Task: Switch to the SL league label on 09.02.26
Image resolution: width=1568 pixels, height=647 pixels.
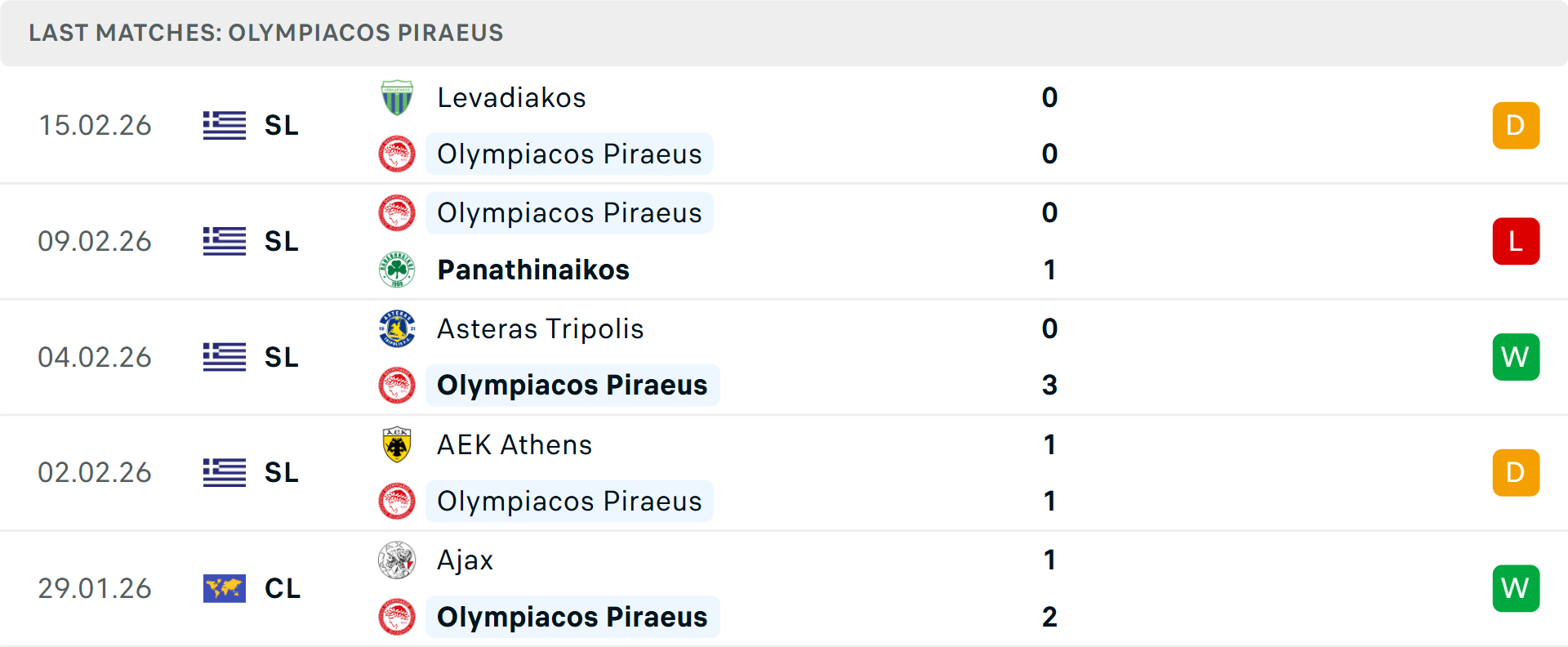Action: click(x=280, y=241)
